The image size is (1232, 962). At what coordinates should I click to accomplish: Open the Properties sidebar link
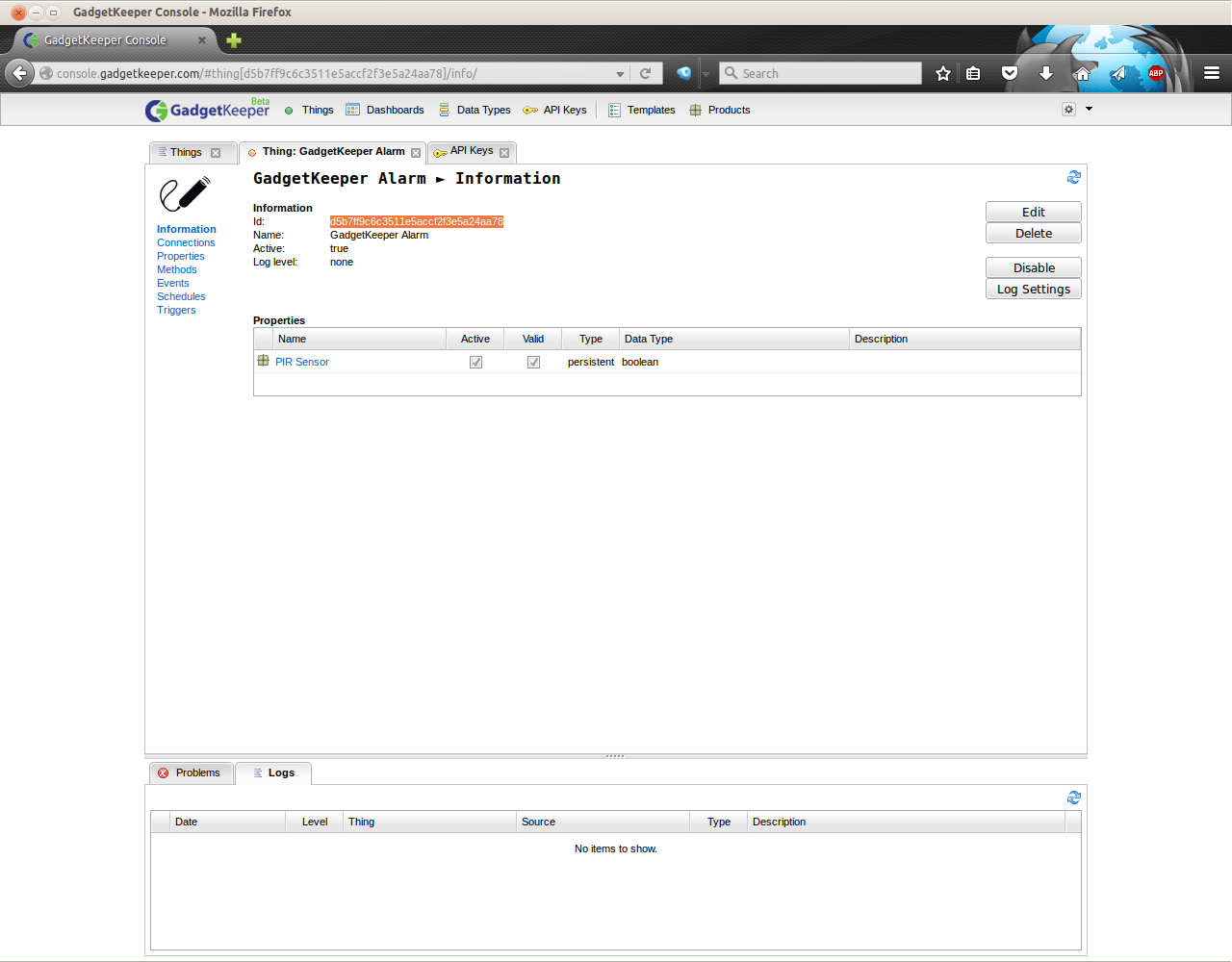[181, 256]
